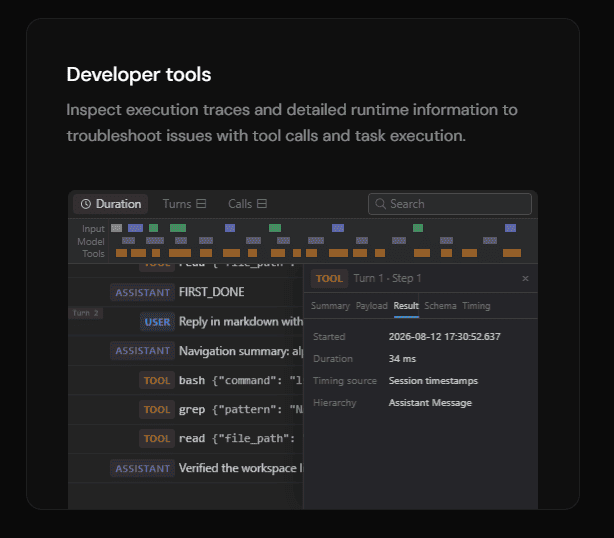This screenshot has width=614, height=538.
Task: Click the Model timeline row label
Action: [91, 241]
